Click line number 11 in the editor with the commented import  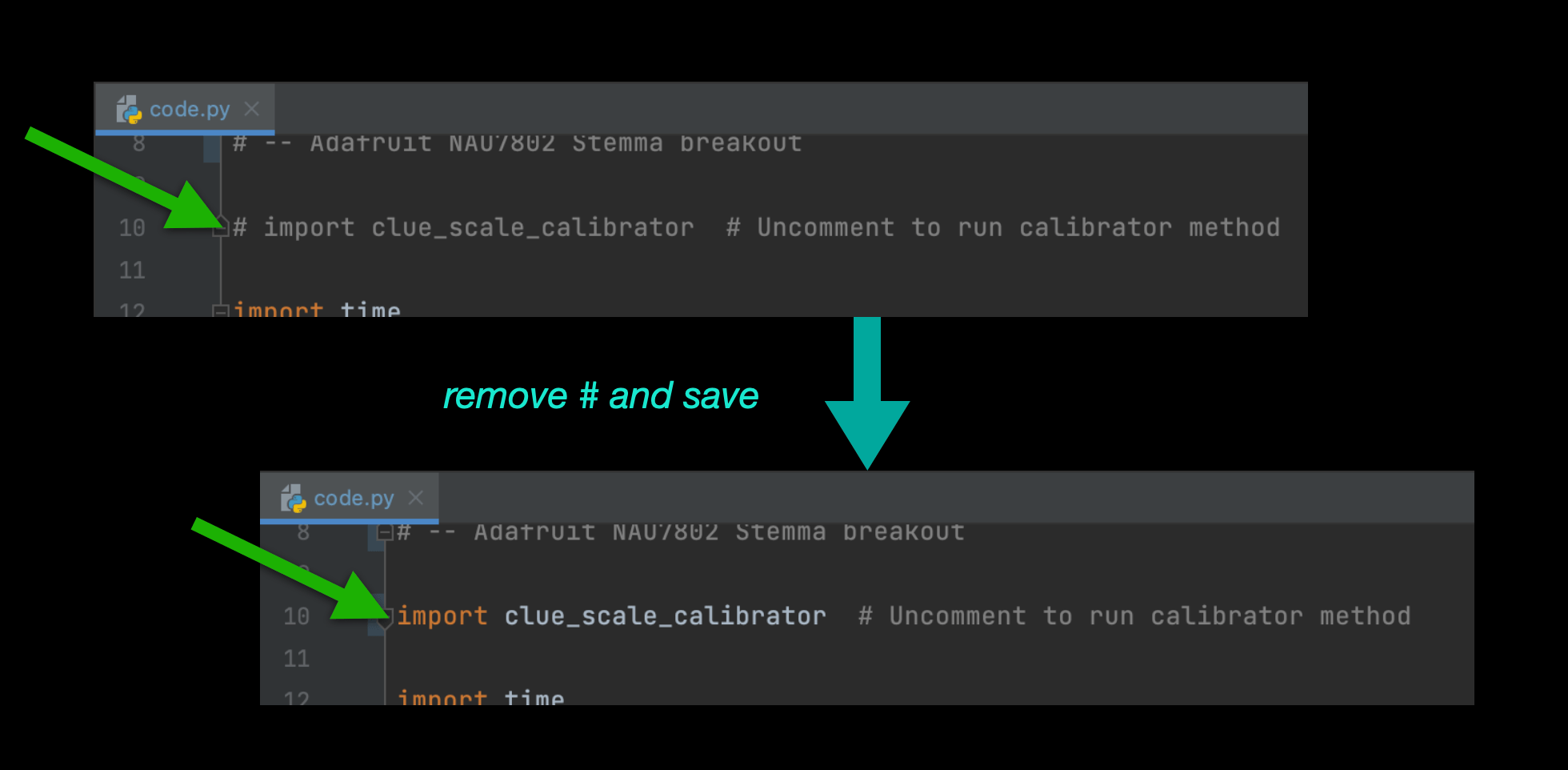pos(132,271)
